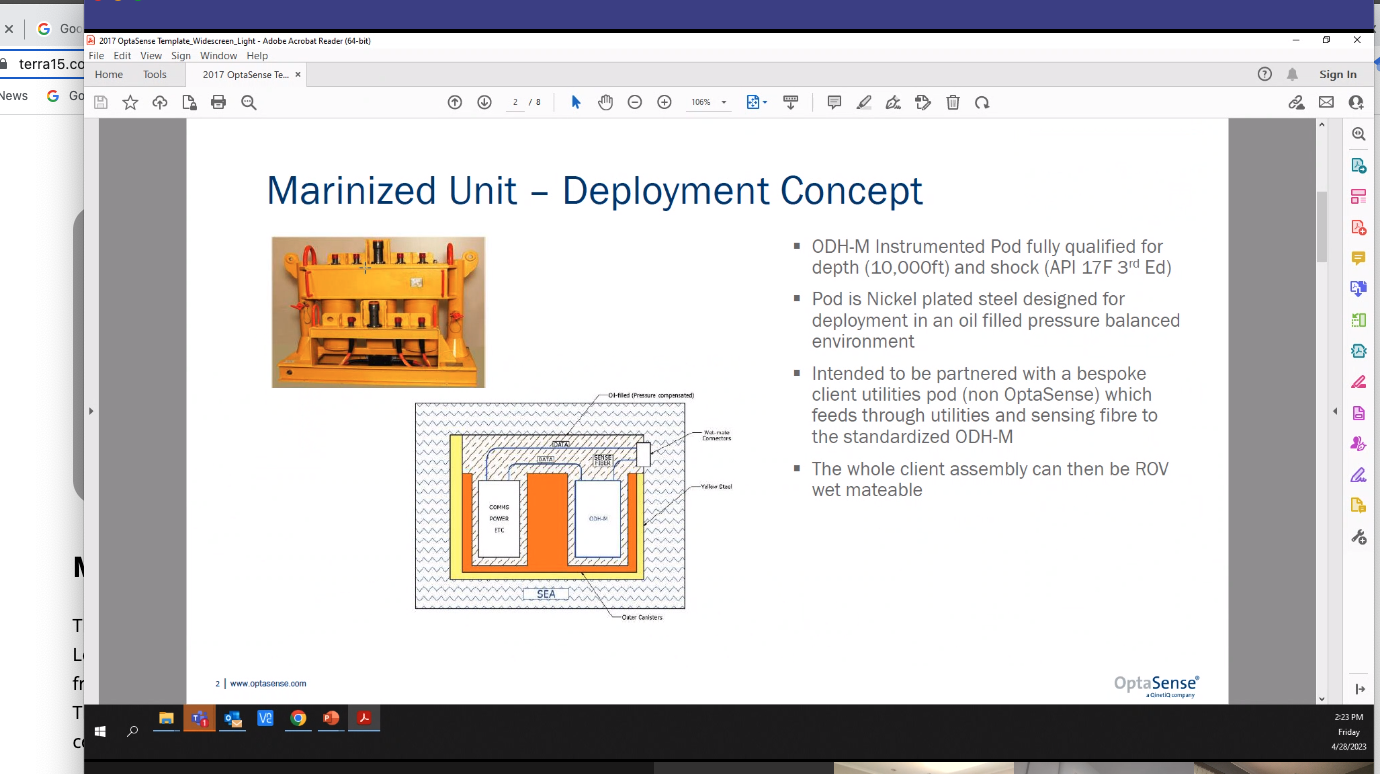The width and height of the screenshot is (1380, 774).
Task: Open the Export PDF tool in right pane
Action: [x=1358, y=165]
